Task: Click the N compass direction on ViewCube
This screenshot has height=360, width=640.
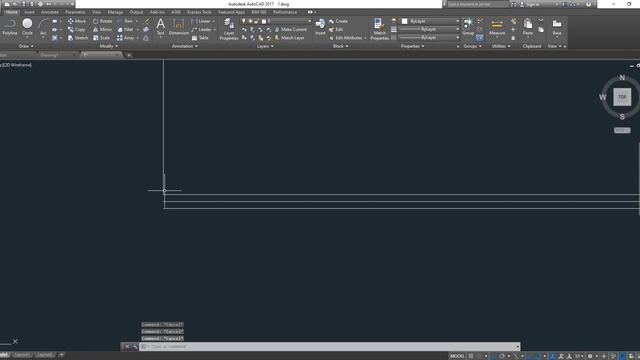Action: 622,78
